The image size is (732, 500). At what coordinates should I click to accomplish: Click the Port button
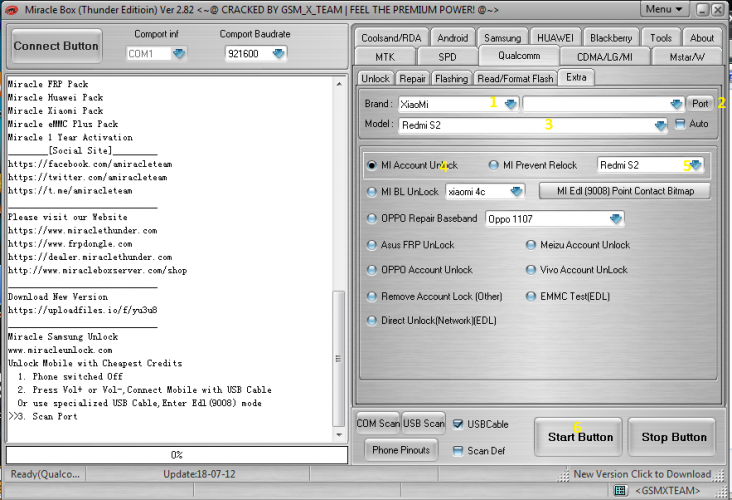tap(700, 104)
